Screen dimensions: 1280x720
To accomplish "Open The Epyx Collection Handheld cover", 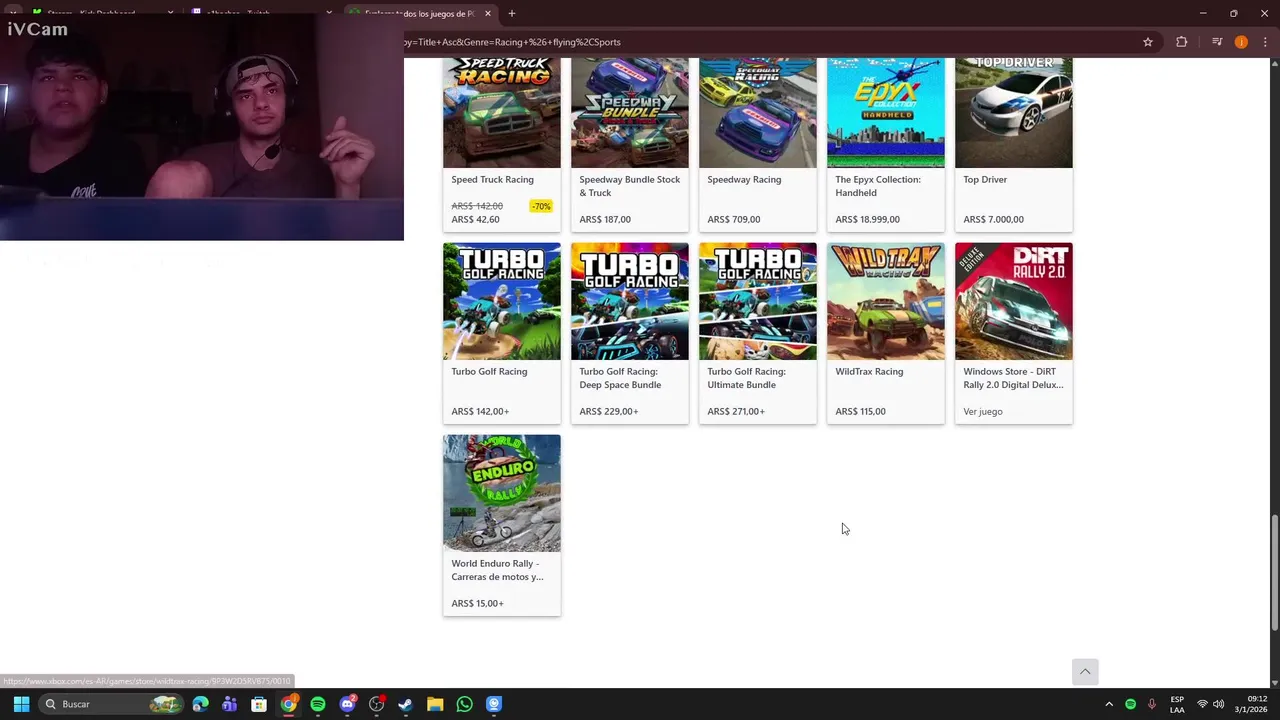I will tap(886, 112).
